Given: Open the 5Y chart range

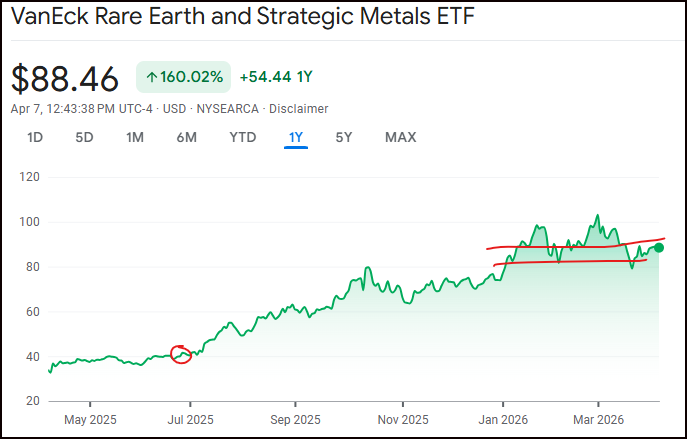Looking at the screenshot, I should coord(343,137).
